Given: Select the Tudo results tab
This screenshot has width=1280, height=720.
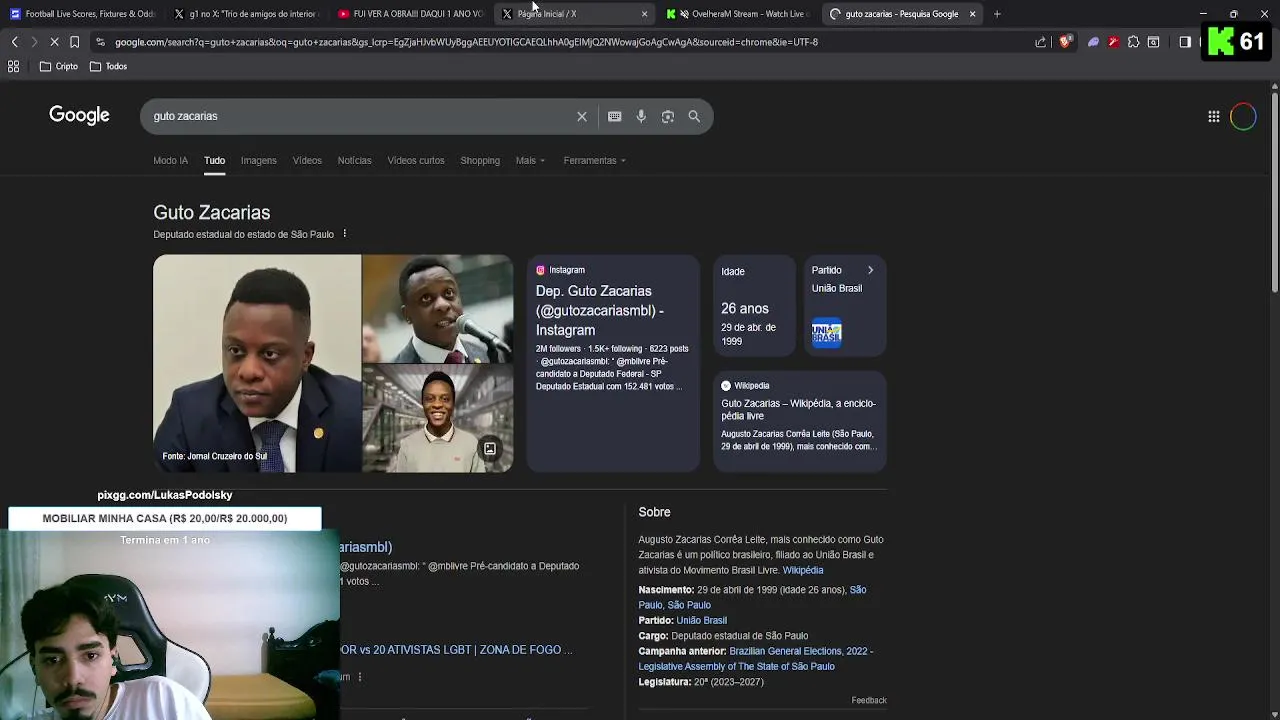Looking at the screenshot, I should point(214,160).
